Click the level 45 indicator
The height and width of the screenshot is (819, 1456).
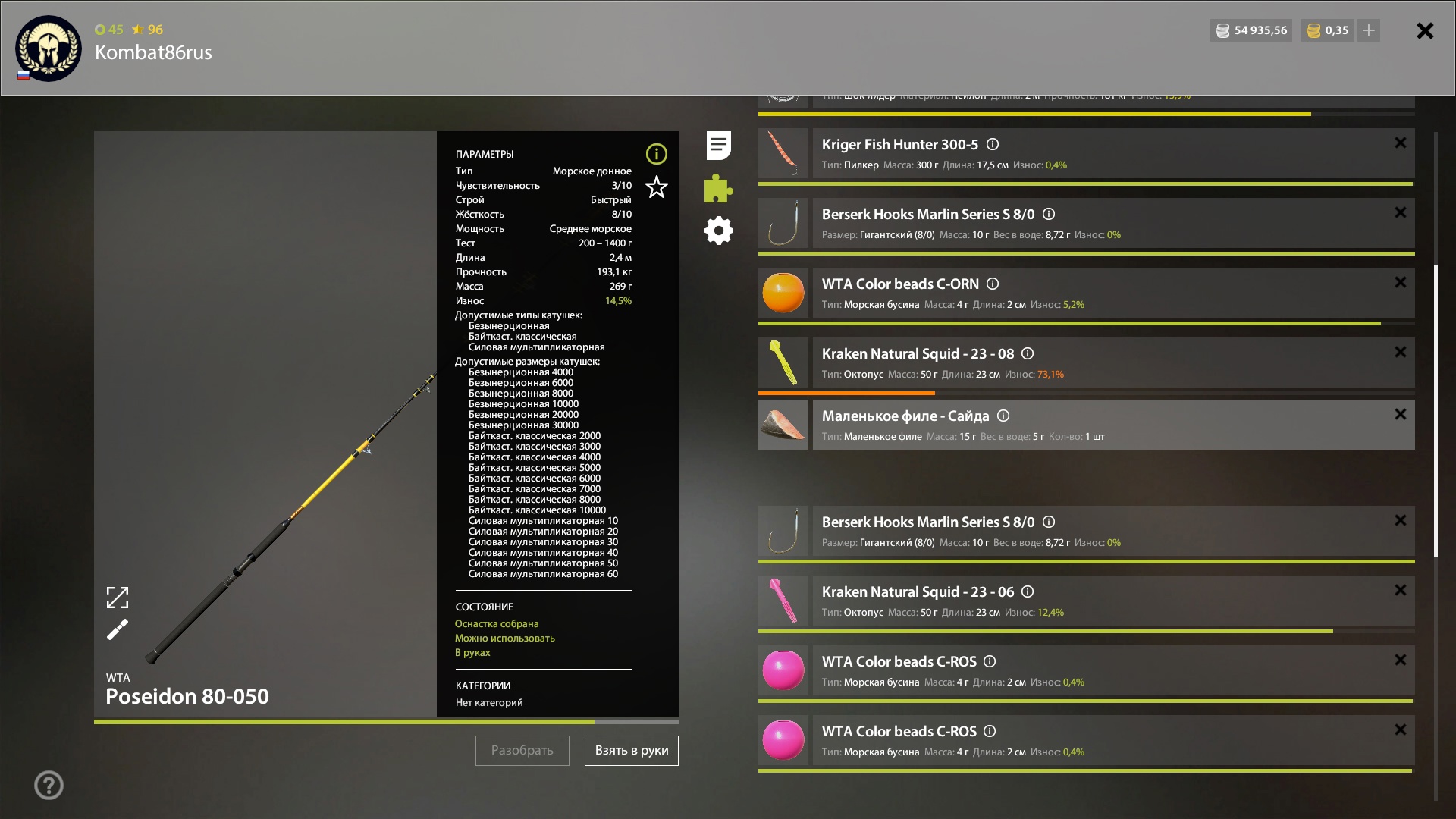109,30
